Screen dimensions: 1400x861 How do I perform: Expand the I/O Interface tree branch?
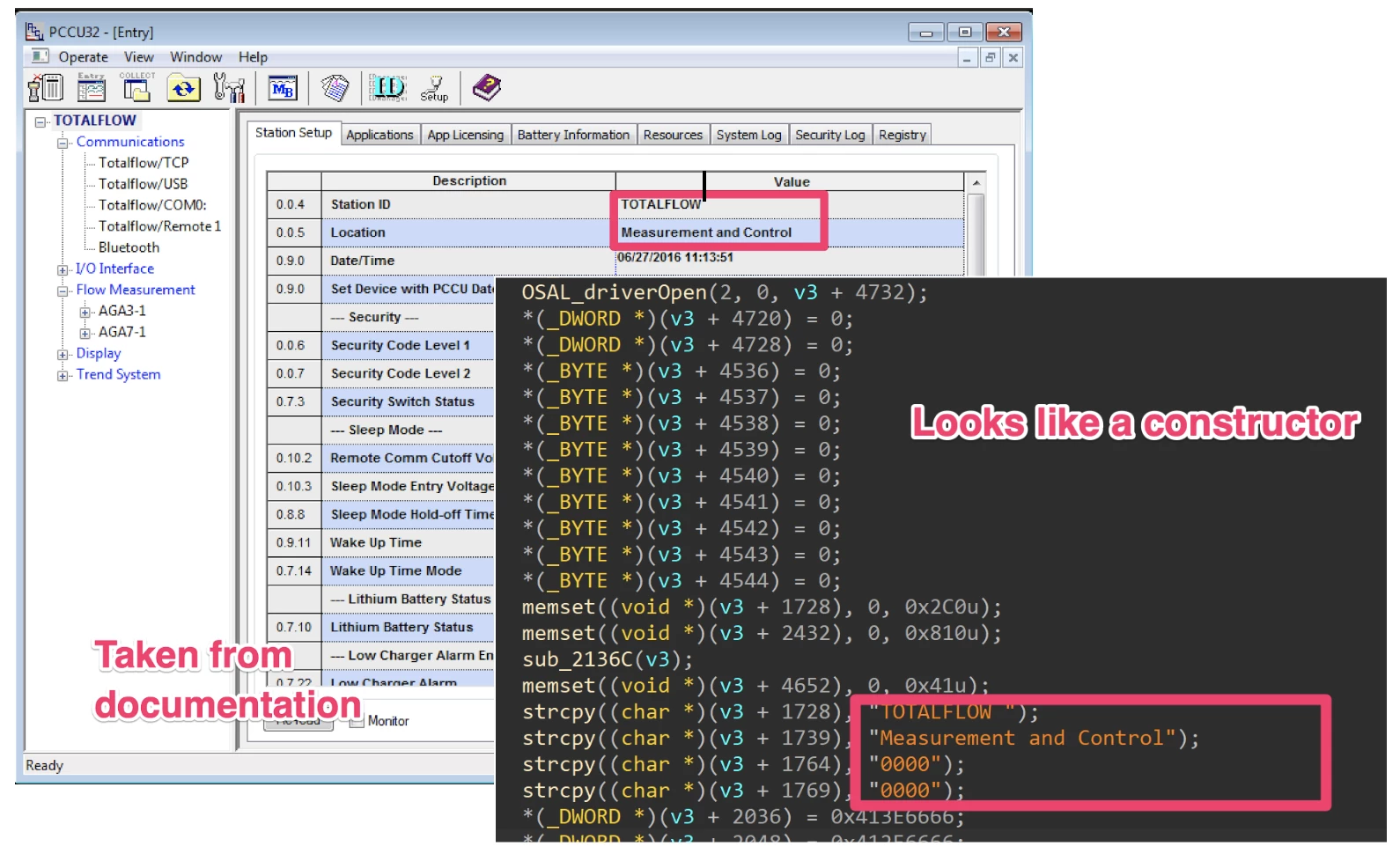63,269
